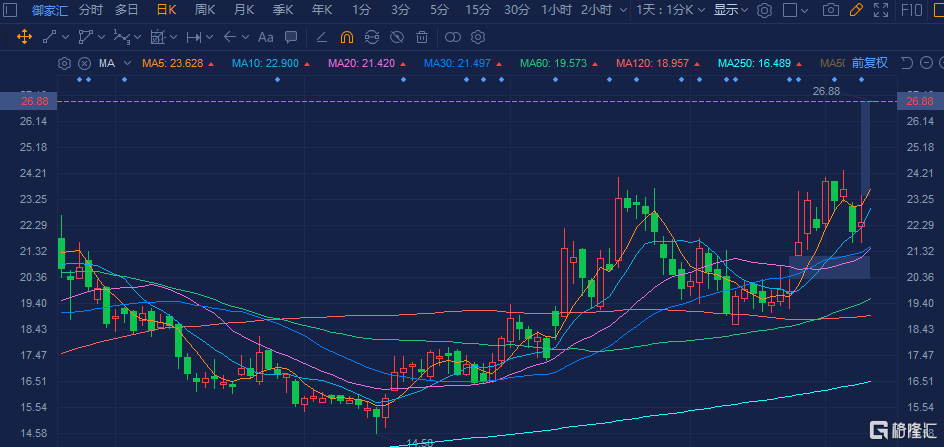Select the wave pattern 1-3 tool
Image resolution: width=944 pixels, height=447 pixels.
pos(122,37)
